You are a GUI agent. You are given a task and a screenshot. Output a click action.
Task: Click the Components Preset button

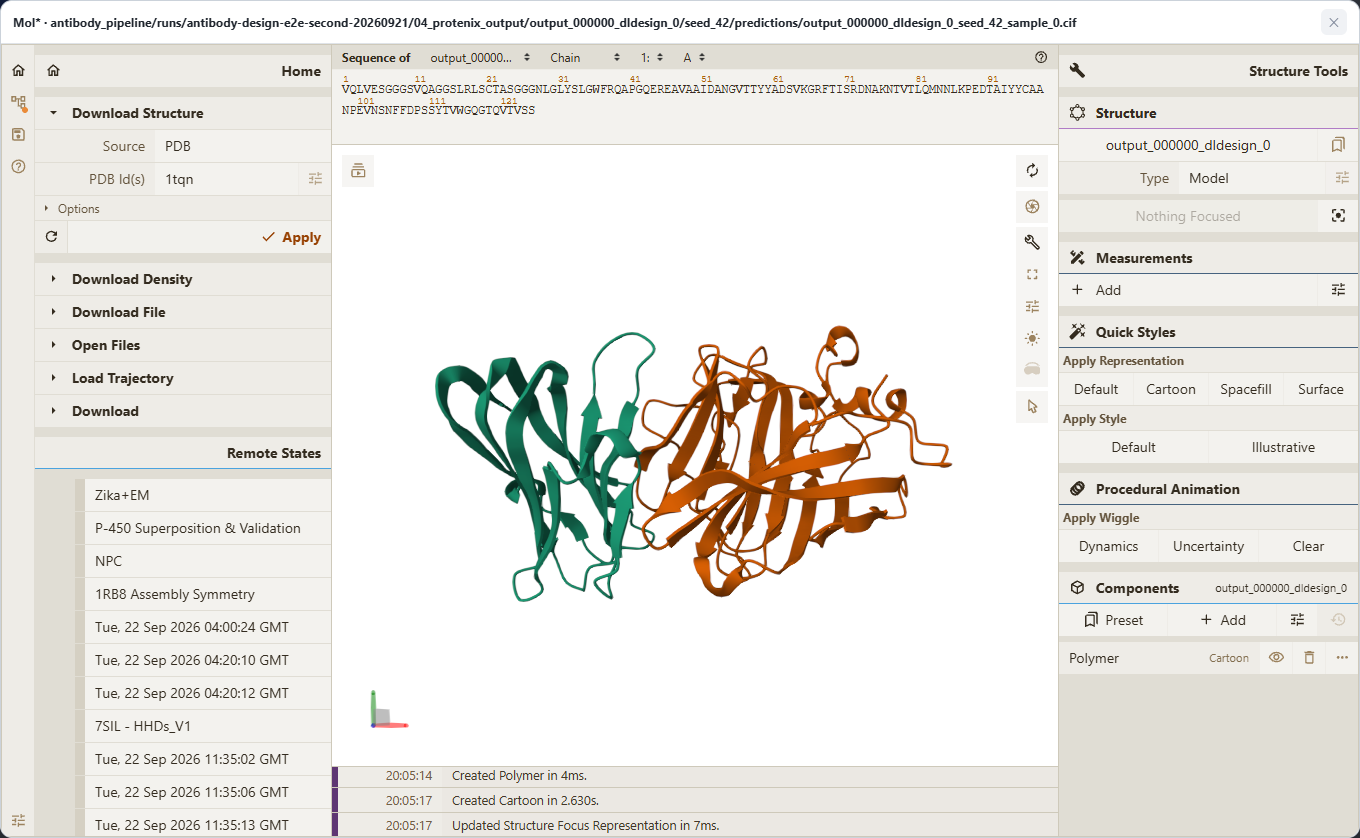[1113, 620]
